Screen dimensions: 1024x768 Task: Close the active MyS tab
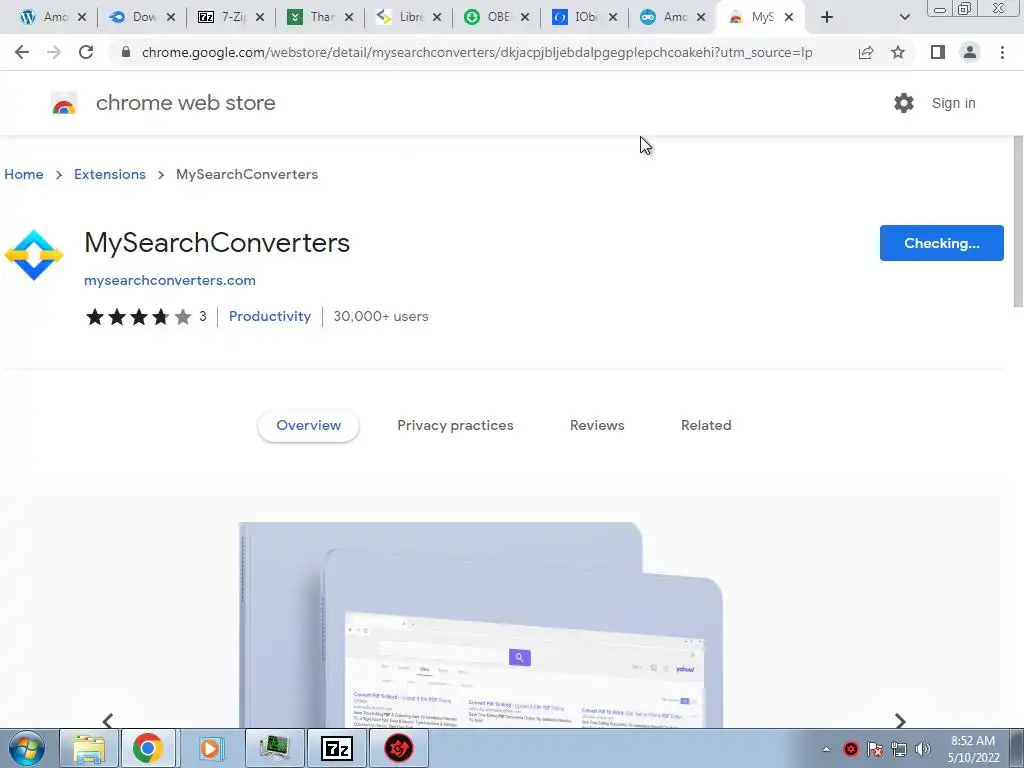pyautogui.click(x=789, y=17)
